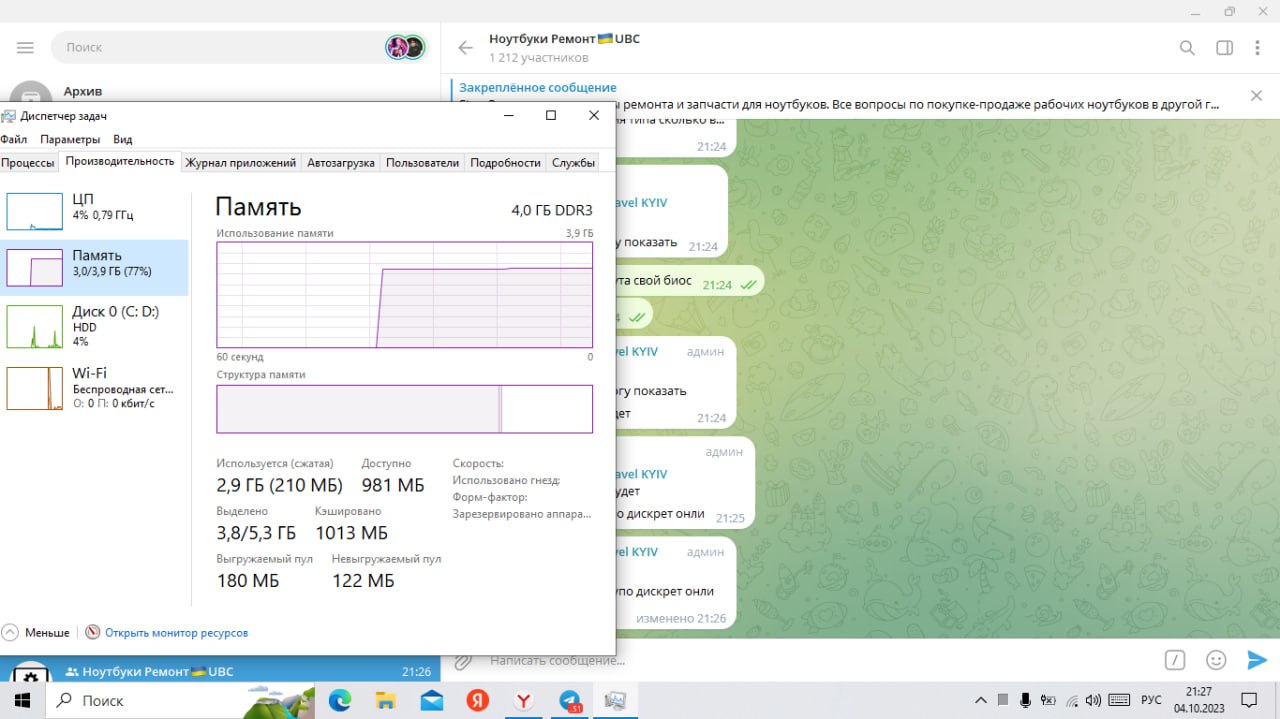
Task: Open the emoji picker in Telegram
Action: pos(1216,660)
